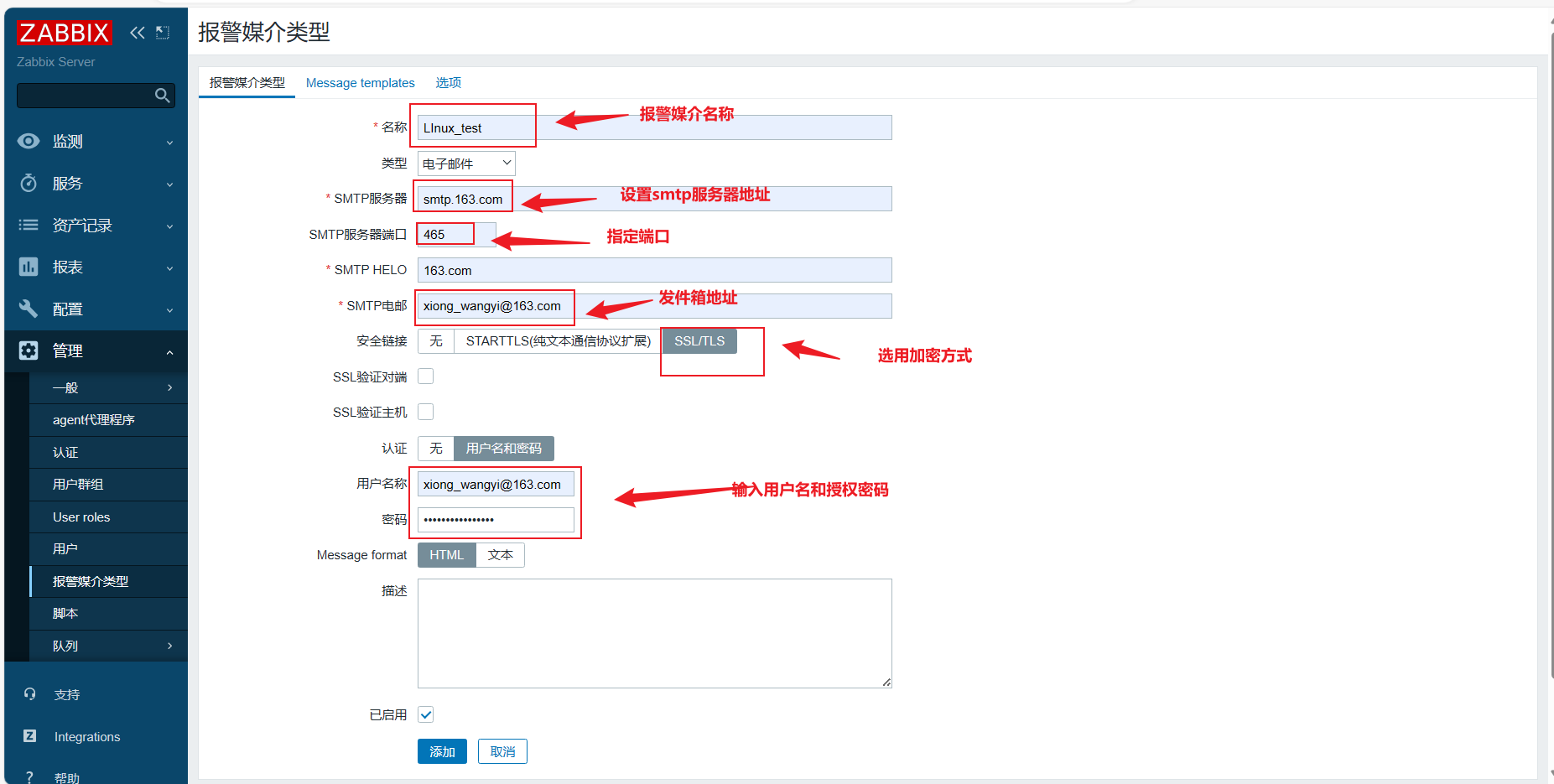Viewport: 1554px width, 784px height.
Task: Collapse the 管理 menu section
Action: click(x=96, y=351)
